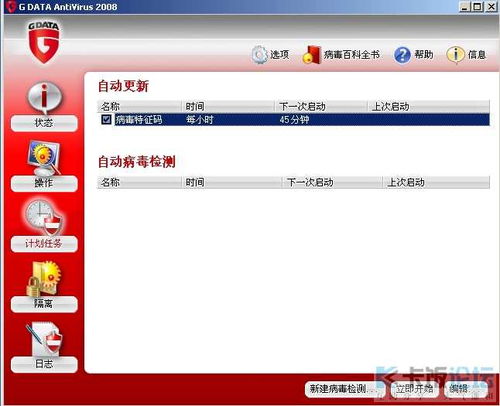Click the 立即开始 button
Screen dimensions: 500x406
(414, 388)
